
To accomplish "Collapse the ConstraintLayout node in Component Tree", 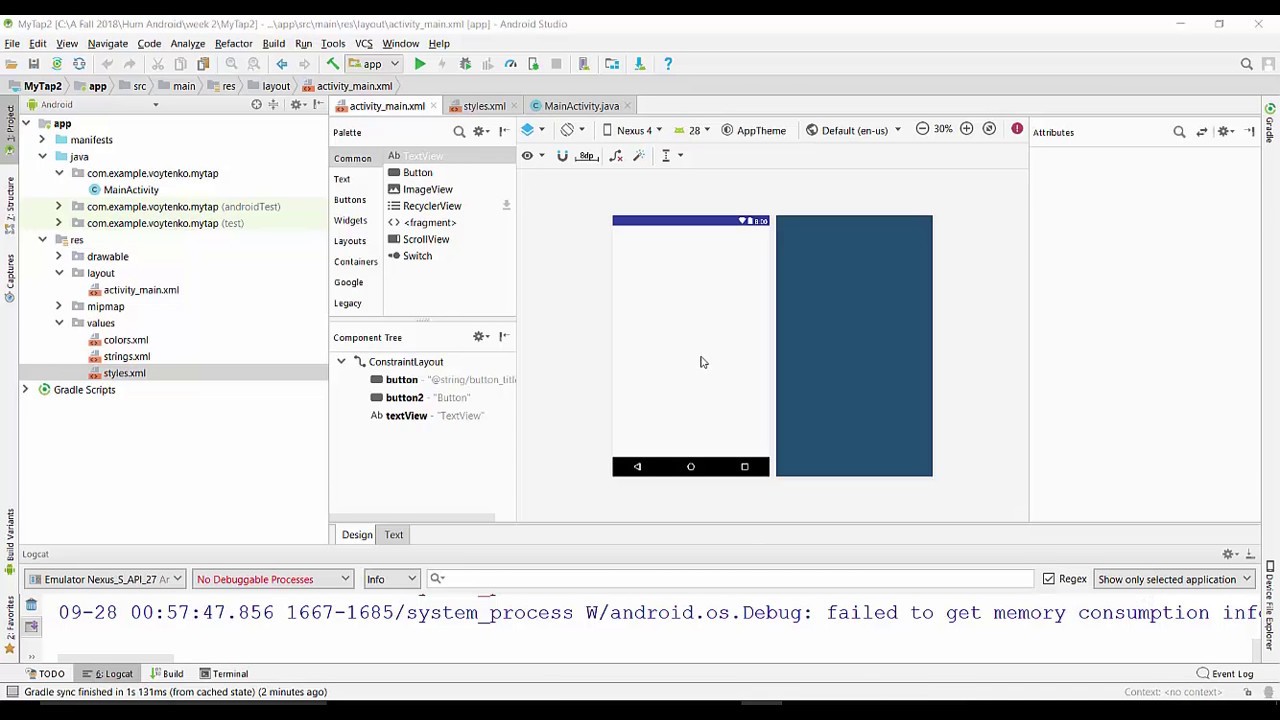I will pyautogui.click(x=341, y=362).
